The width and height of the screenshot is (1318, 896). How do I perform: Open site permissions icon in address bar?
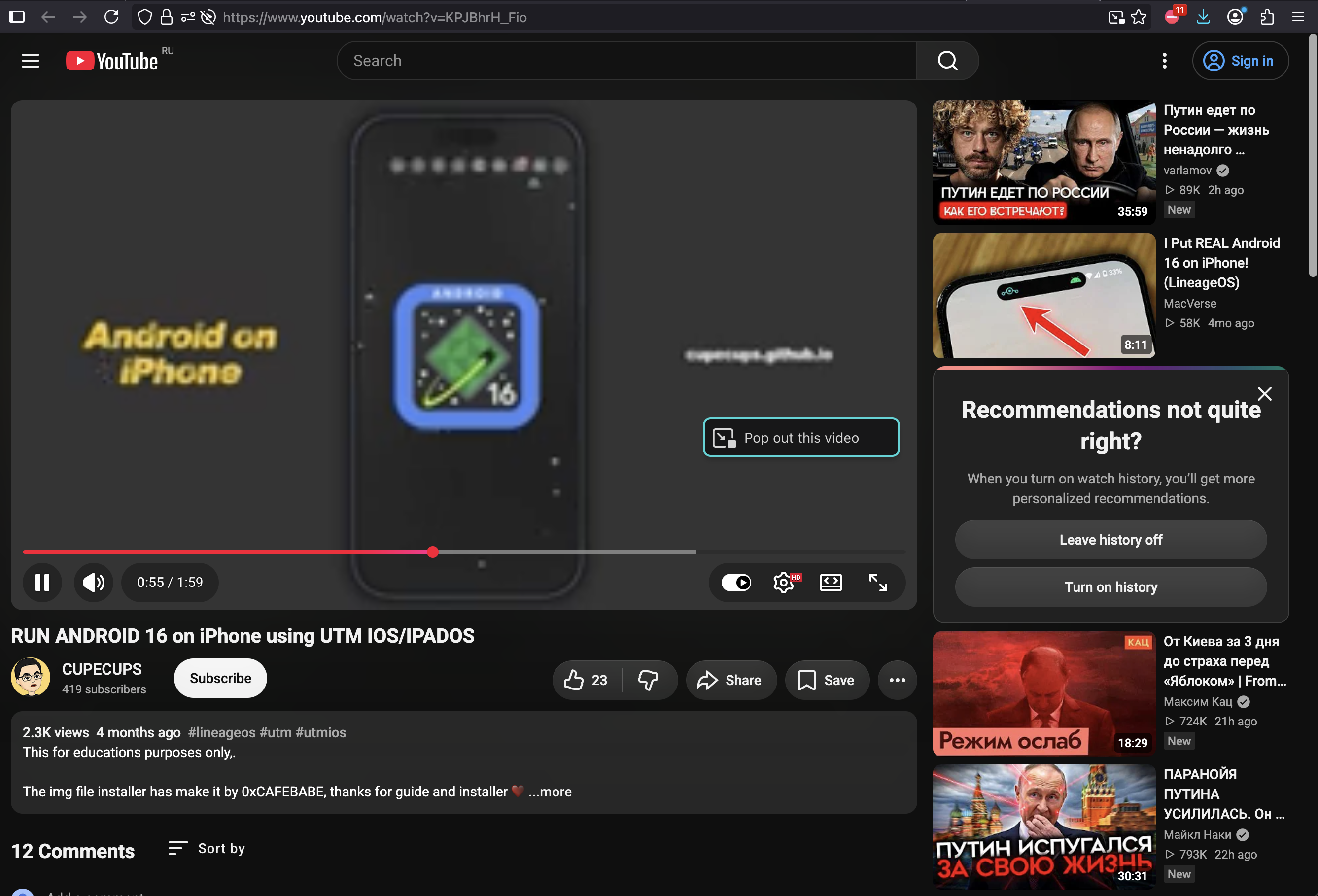[188, 17]
